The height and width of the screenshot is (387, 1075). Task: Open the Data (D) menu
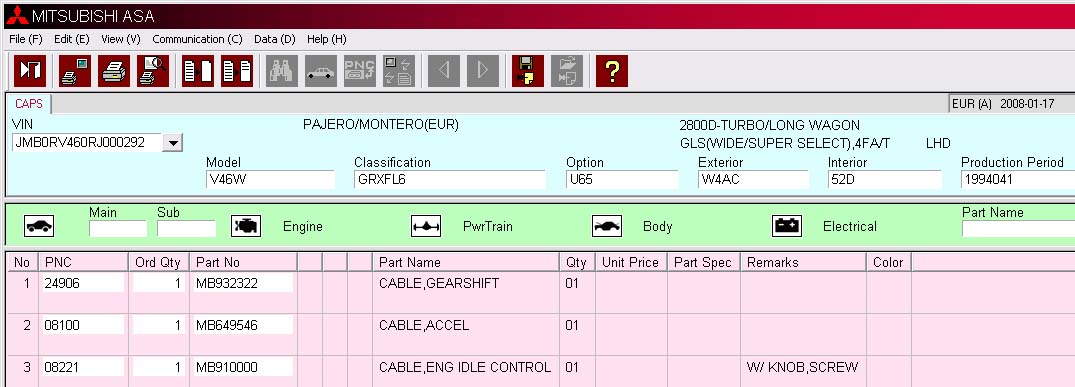pyautogui.click(x=275, y=39)
